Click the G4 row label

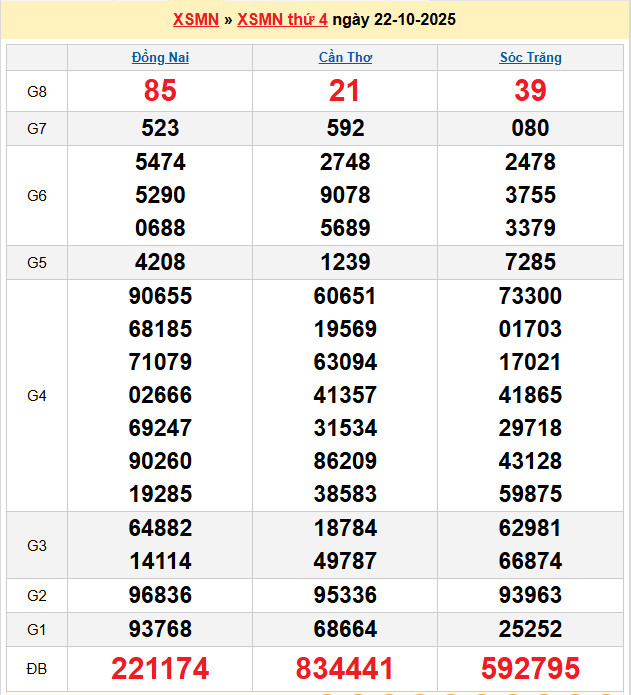point(37,396)
